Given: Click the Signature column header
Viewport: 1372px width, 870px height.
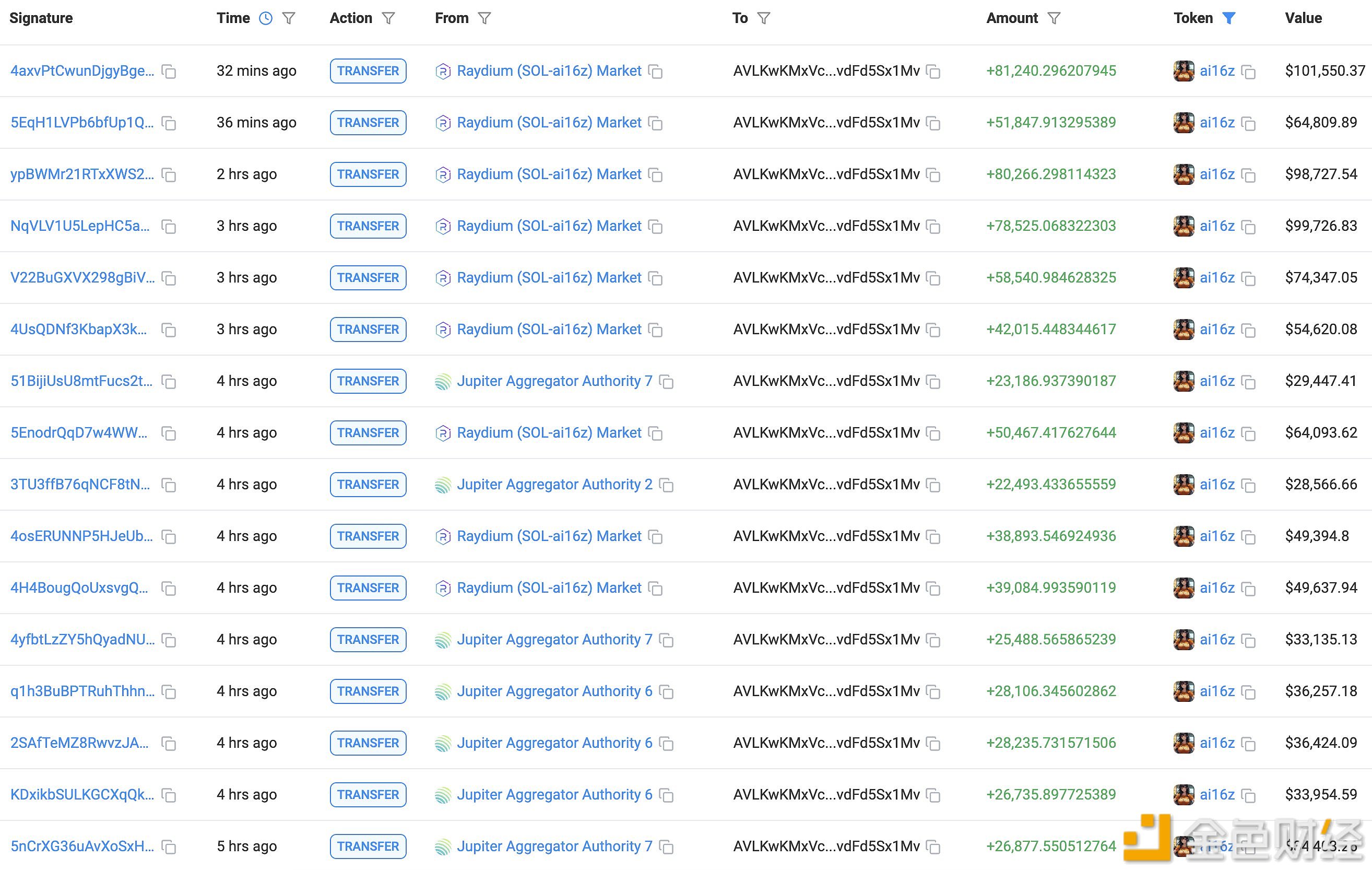Looking at the screenshot, I should click(41, 15).
